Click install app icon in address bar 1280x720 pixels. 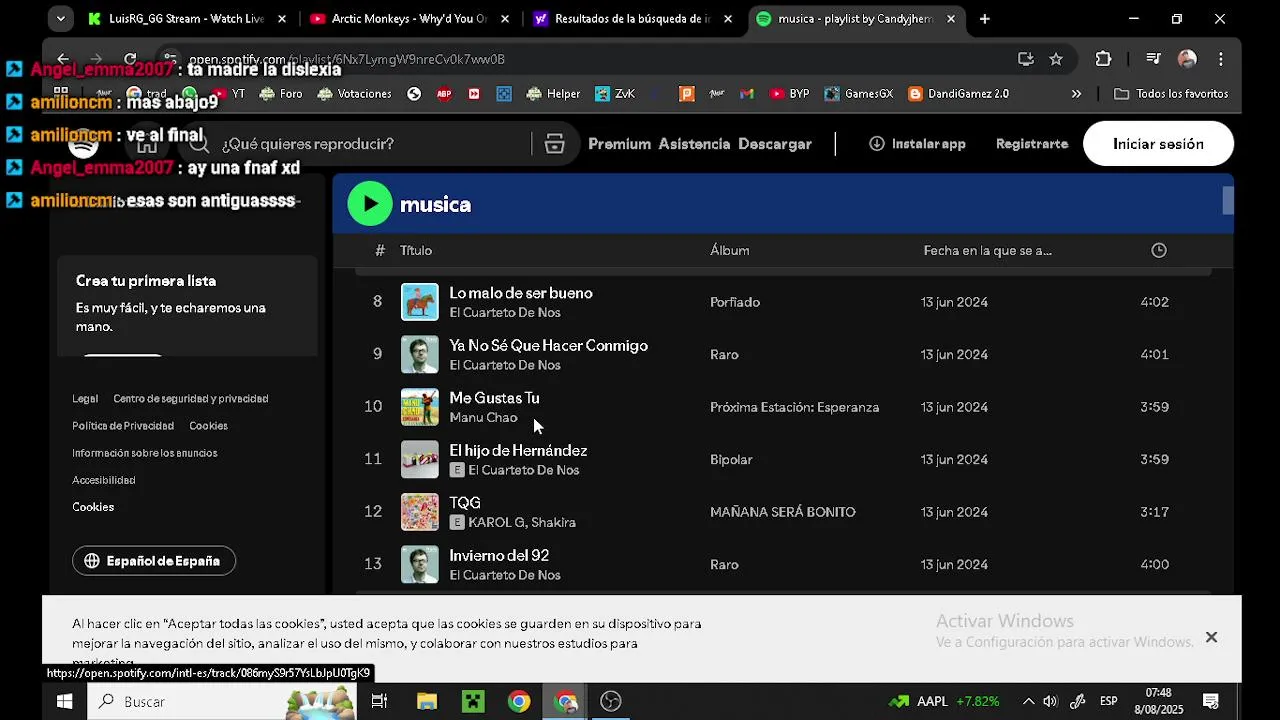[1025, 59]
